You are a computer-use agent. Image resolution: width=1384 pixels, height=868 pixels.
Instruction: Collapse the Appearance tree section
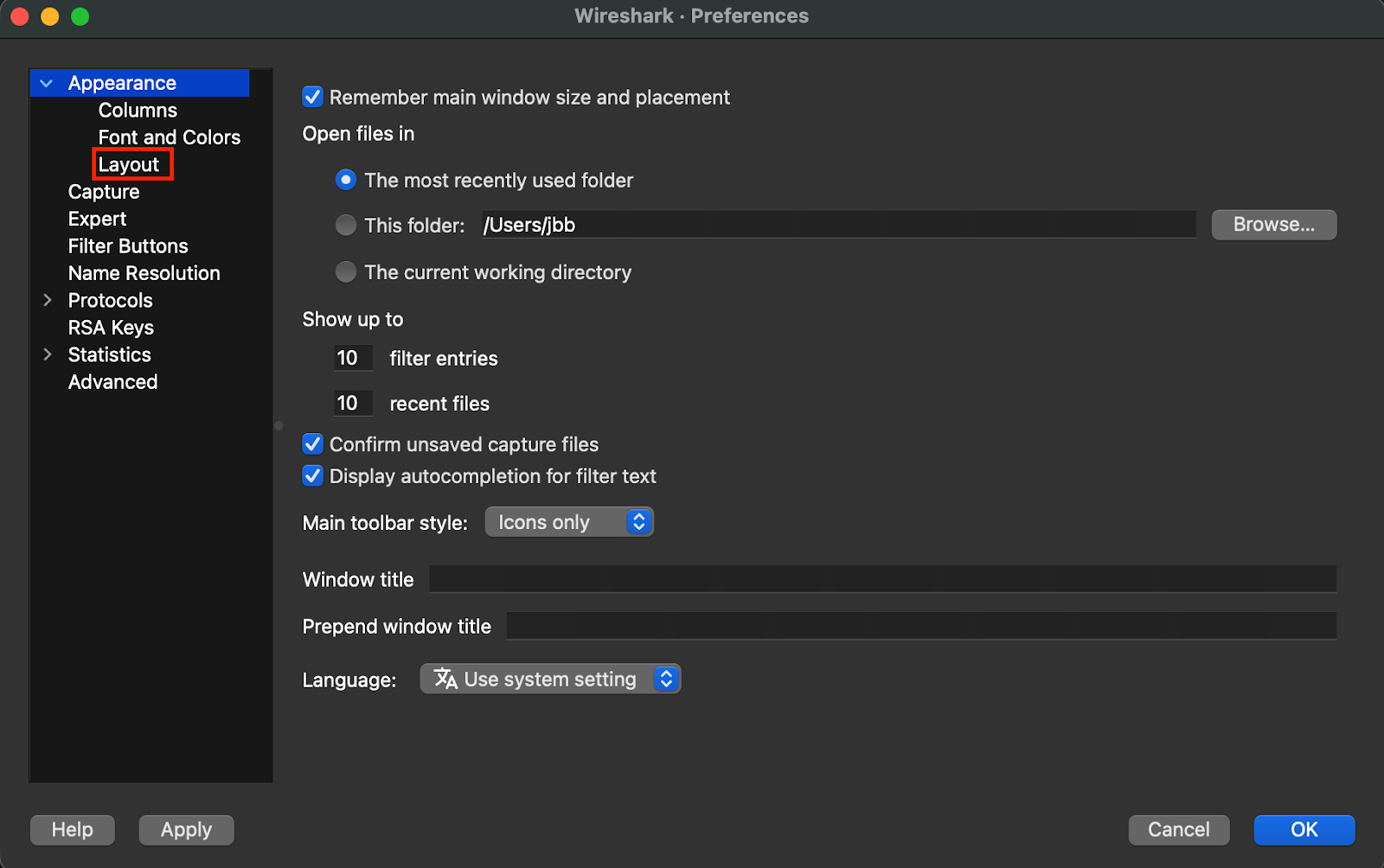tap(47, 83)
